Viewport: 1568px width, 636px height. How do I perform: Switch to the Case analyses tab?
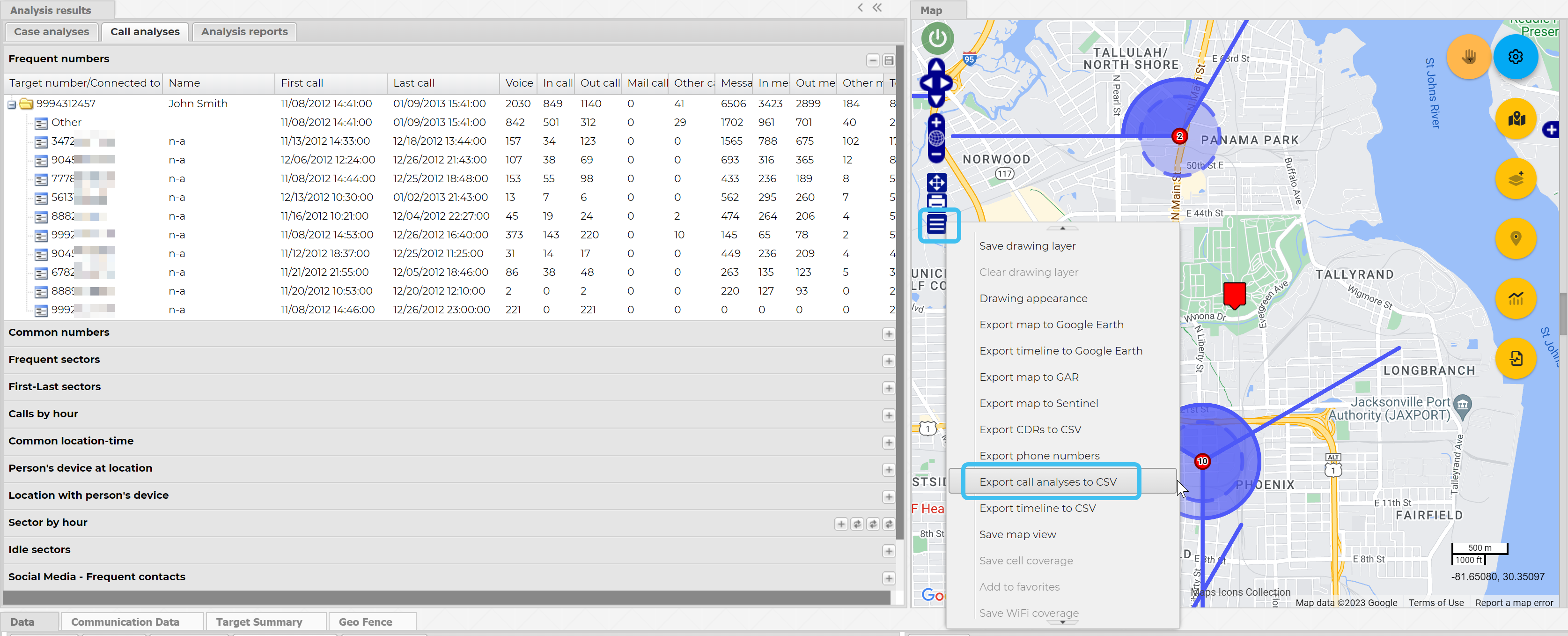point(51,32)
